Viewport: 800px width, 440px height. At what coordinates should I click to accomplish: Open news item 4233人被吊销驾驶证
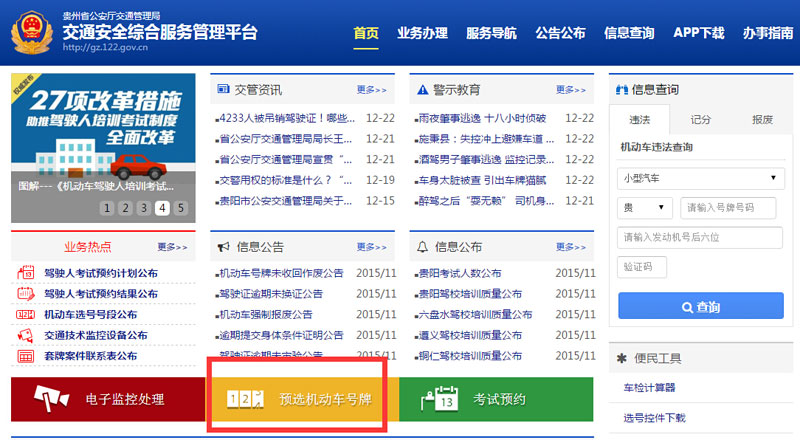pos(287,118)
